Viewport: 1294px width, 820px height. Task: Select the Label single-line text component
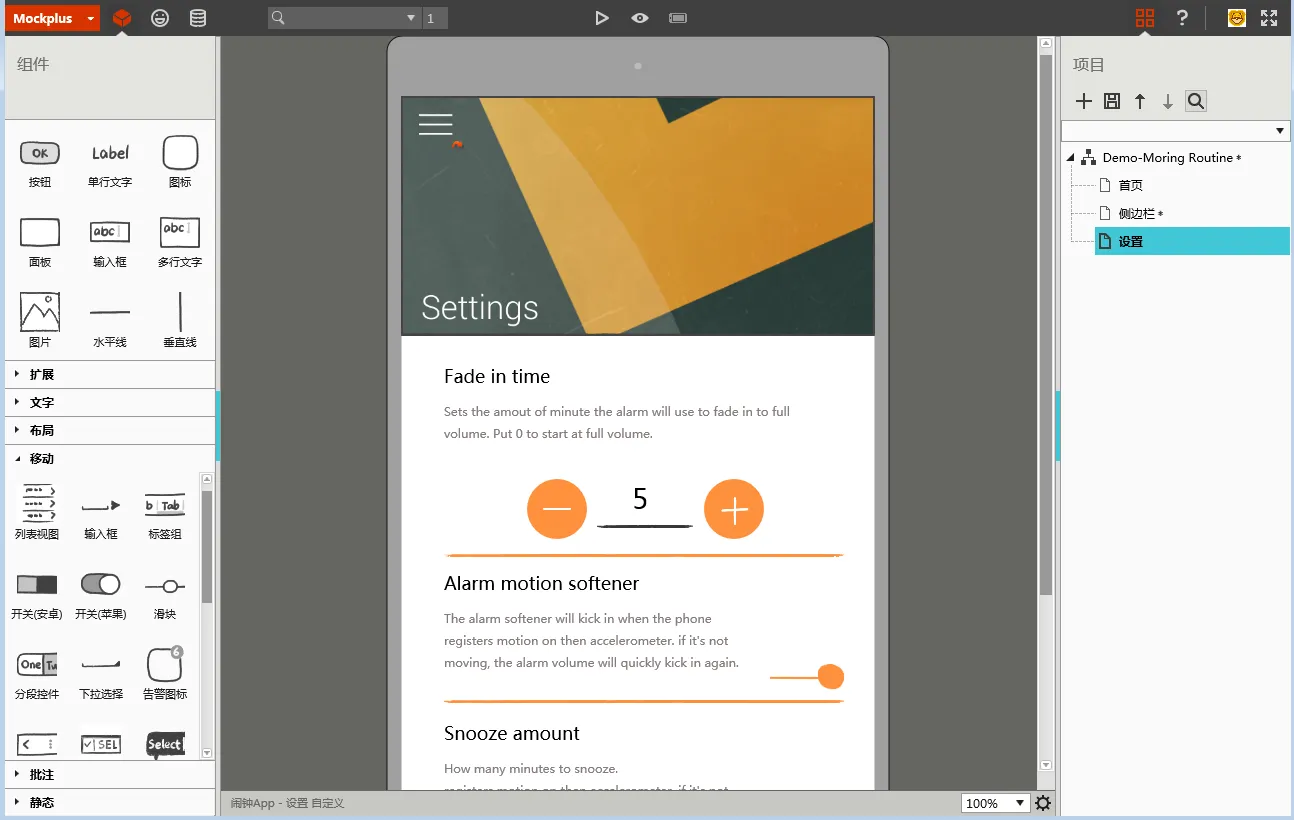tap(110, 163)
